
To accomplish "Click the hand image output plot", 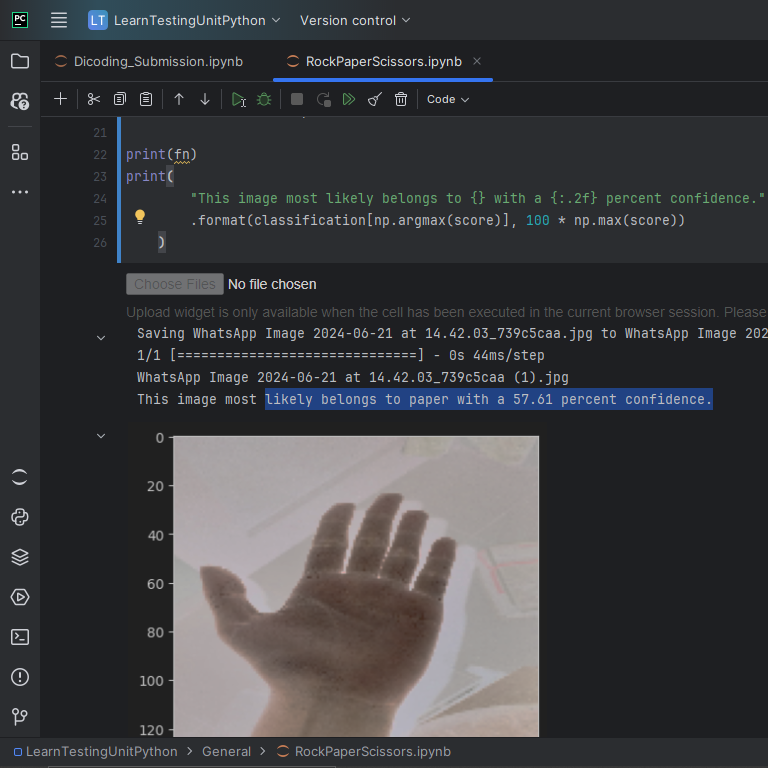I will tap(356, 586).
